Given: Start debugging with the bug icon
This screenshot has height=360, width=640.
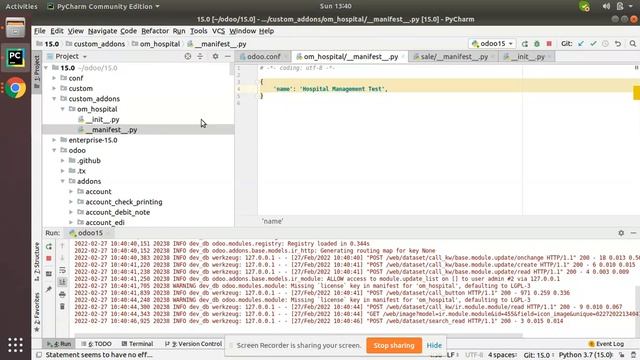Looking at the screenshot, I should 537,44.
